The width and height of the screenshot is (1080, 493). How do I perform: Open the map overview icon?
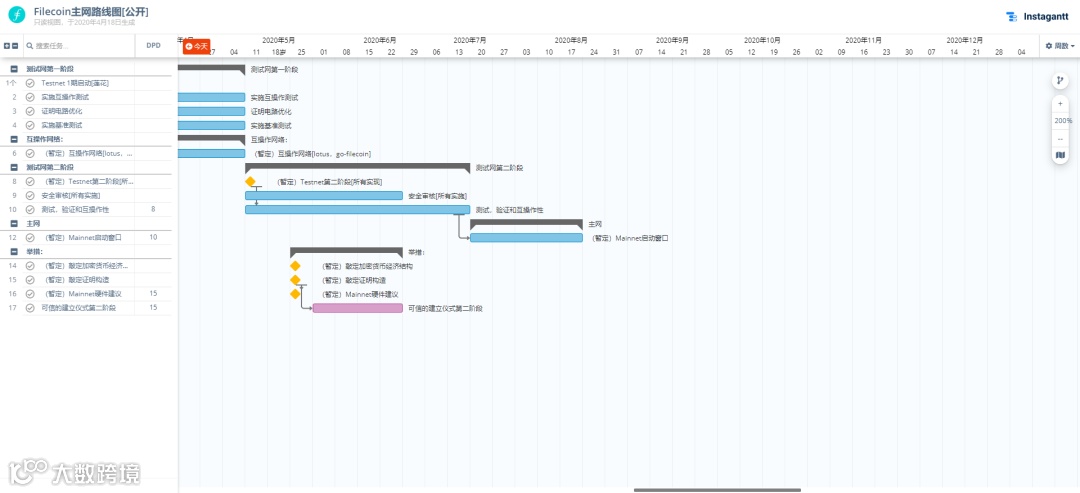tap(1060, 156)
